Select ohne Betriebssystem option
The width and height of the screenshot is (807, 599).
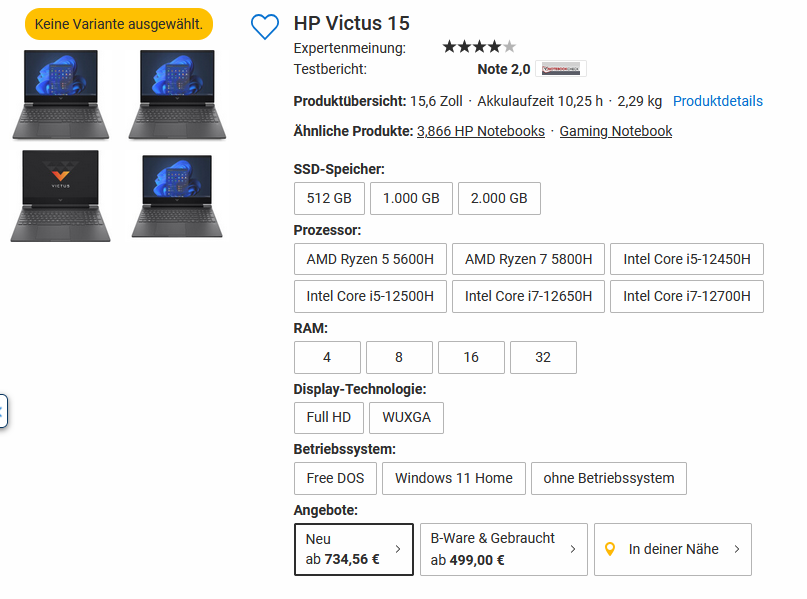tap(609, 478)
